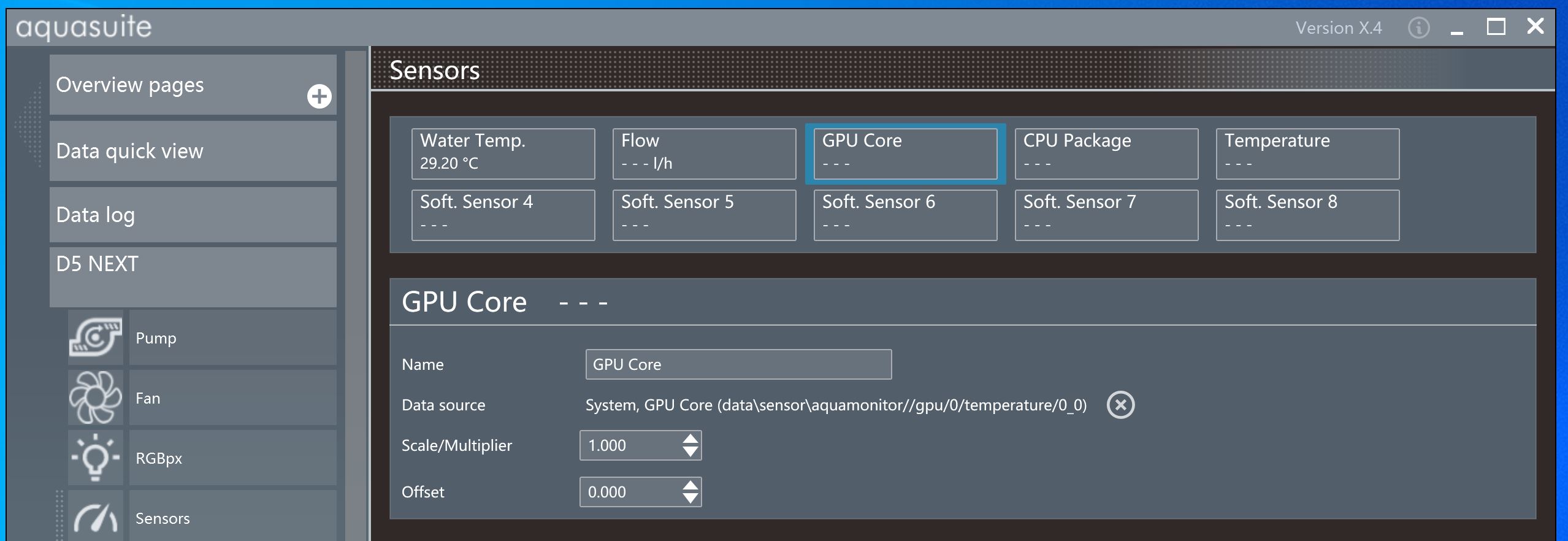Select the Flow sensor tile
Image resolution: width=1568 pixels, height=541 pixels.
[x=704, y=153]
